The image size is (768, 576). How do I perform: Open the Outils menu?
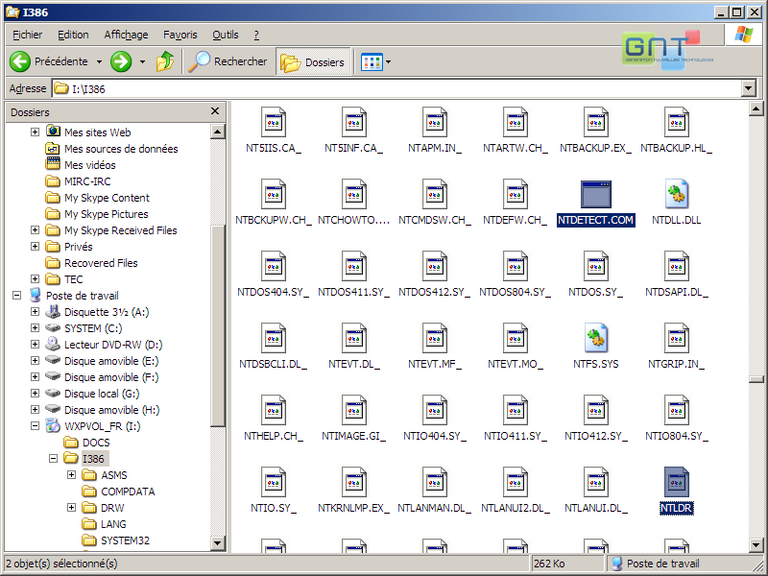coord(225,35)
